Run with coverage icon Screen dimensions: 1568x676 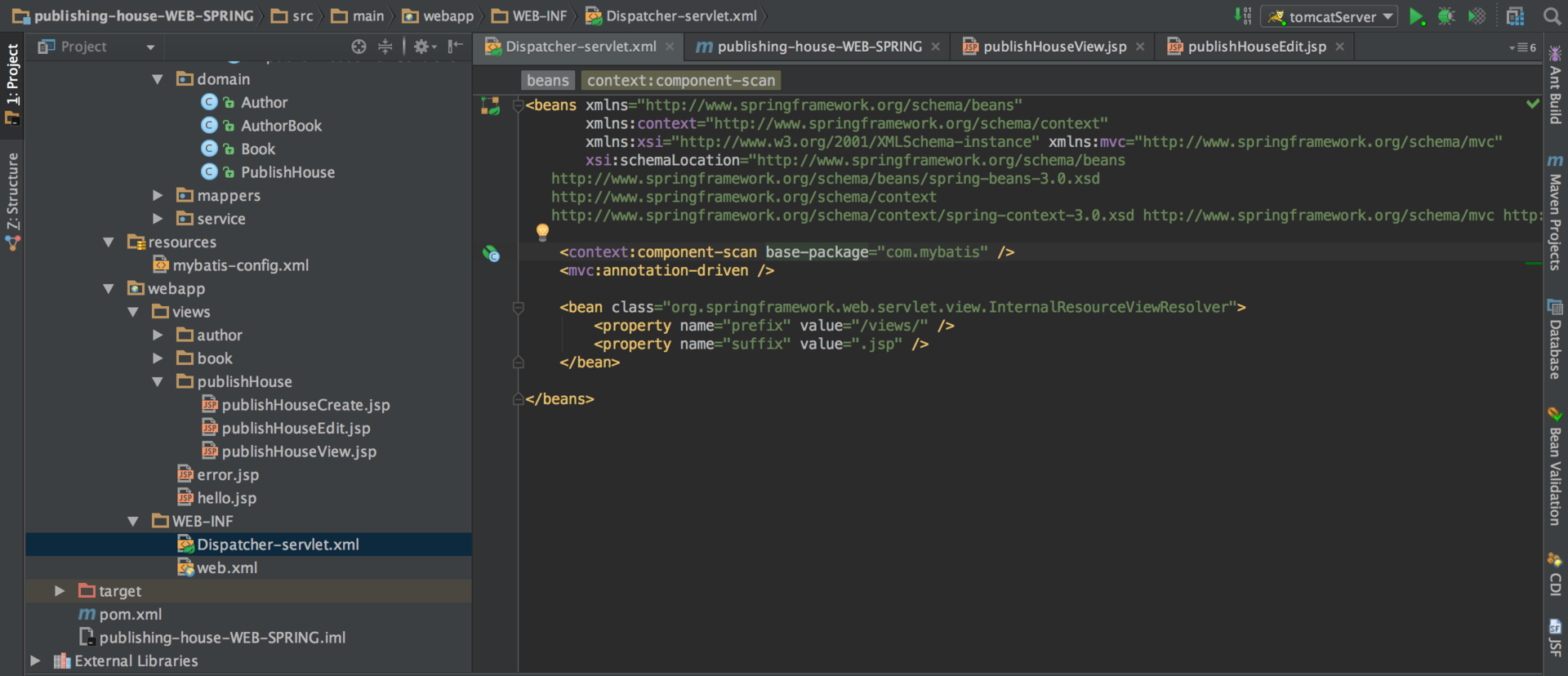point(1477,16)
